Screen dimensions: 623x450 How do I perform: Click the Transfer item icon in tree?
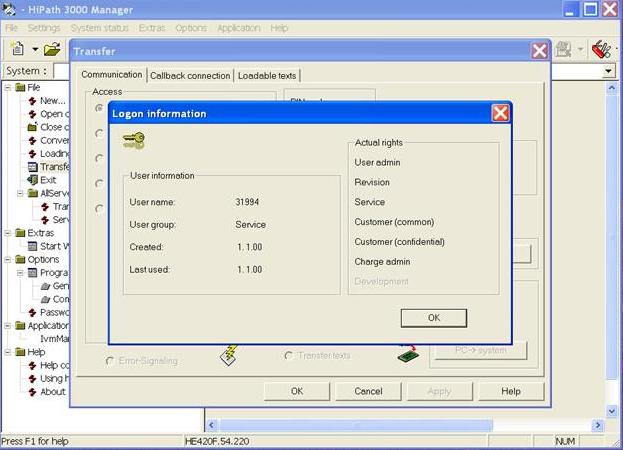click(x=33, y=167)
